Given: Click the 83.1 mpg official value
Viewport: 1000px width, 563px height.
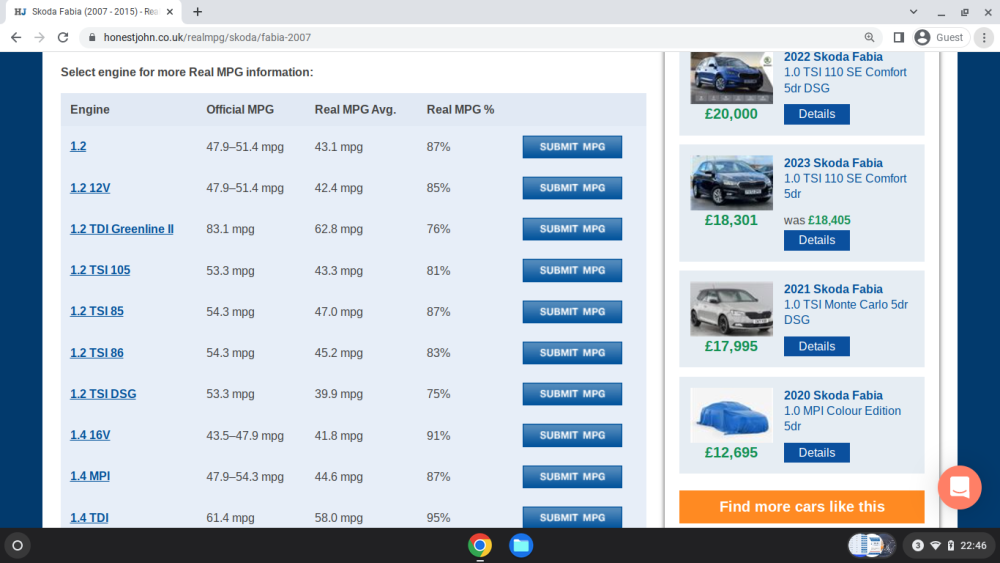Looking at the screenshot, I should (230, 229).
